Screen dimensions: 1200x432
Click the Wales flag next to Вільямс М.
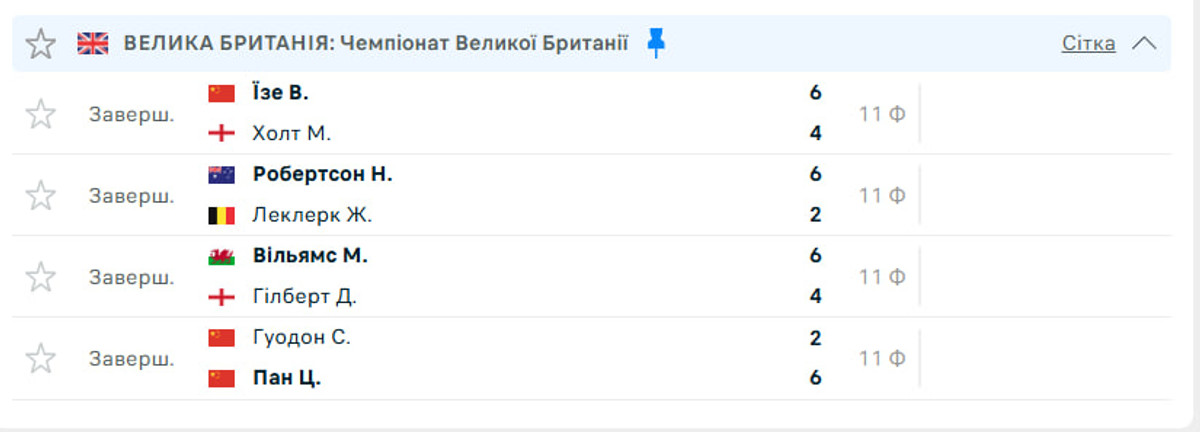point(221,256)
